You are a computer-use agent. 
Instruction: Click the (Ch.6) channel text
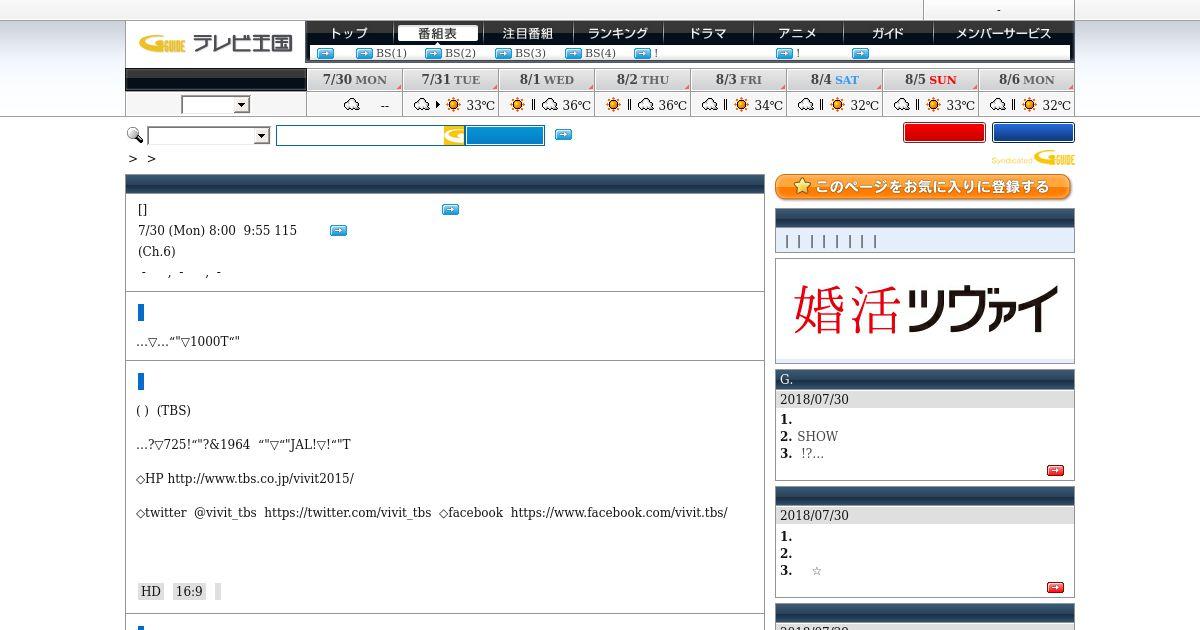coord(156,251)
